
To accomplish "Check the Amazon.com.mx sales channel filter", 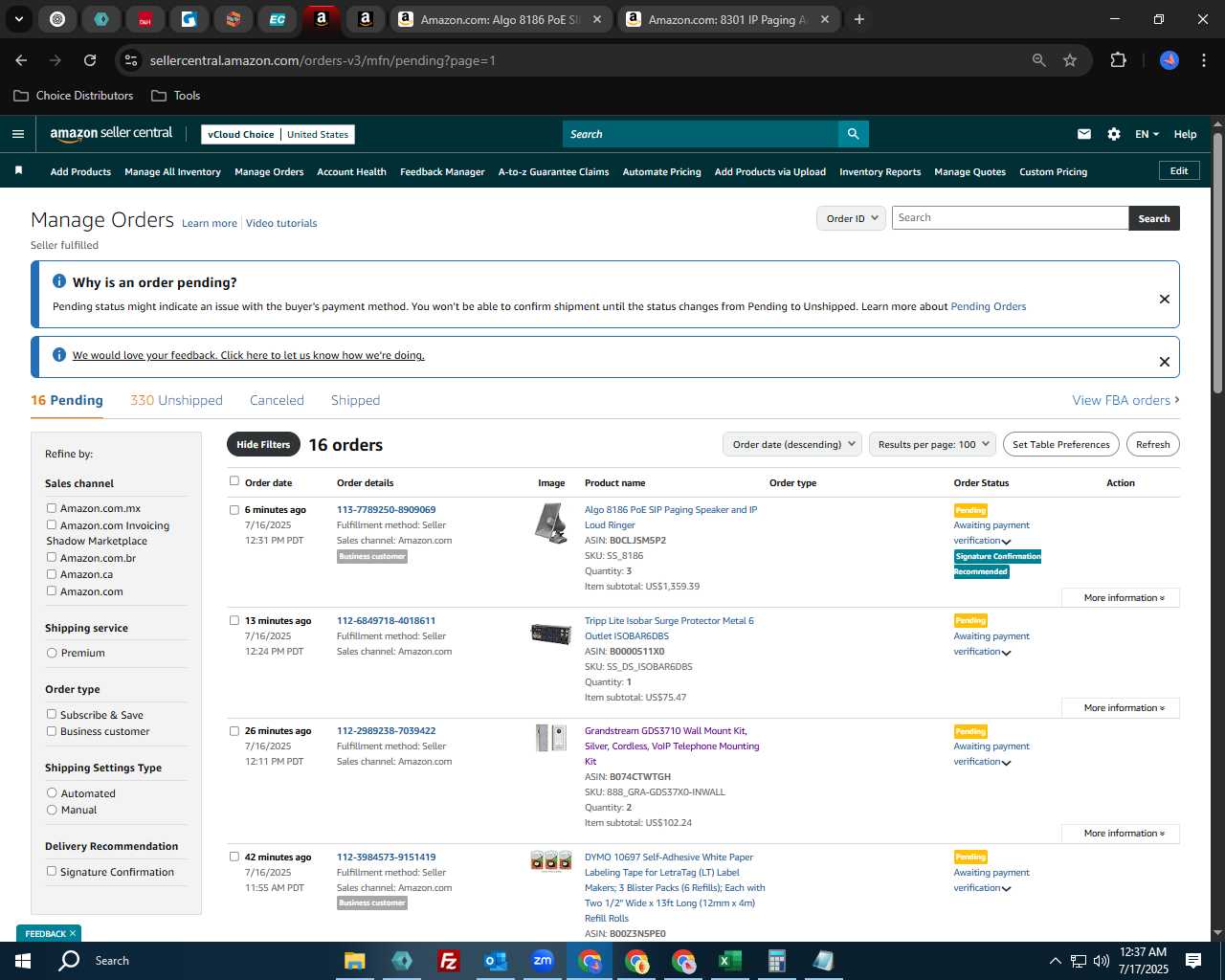I will (52, 508).
